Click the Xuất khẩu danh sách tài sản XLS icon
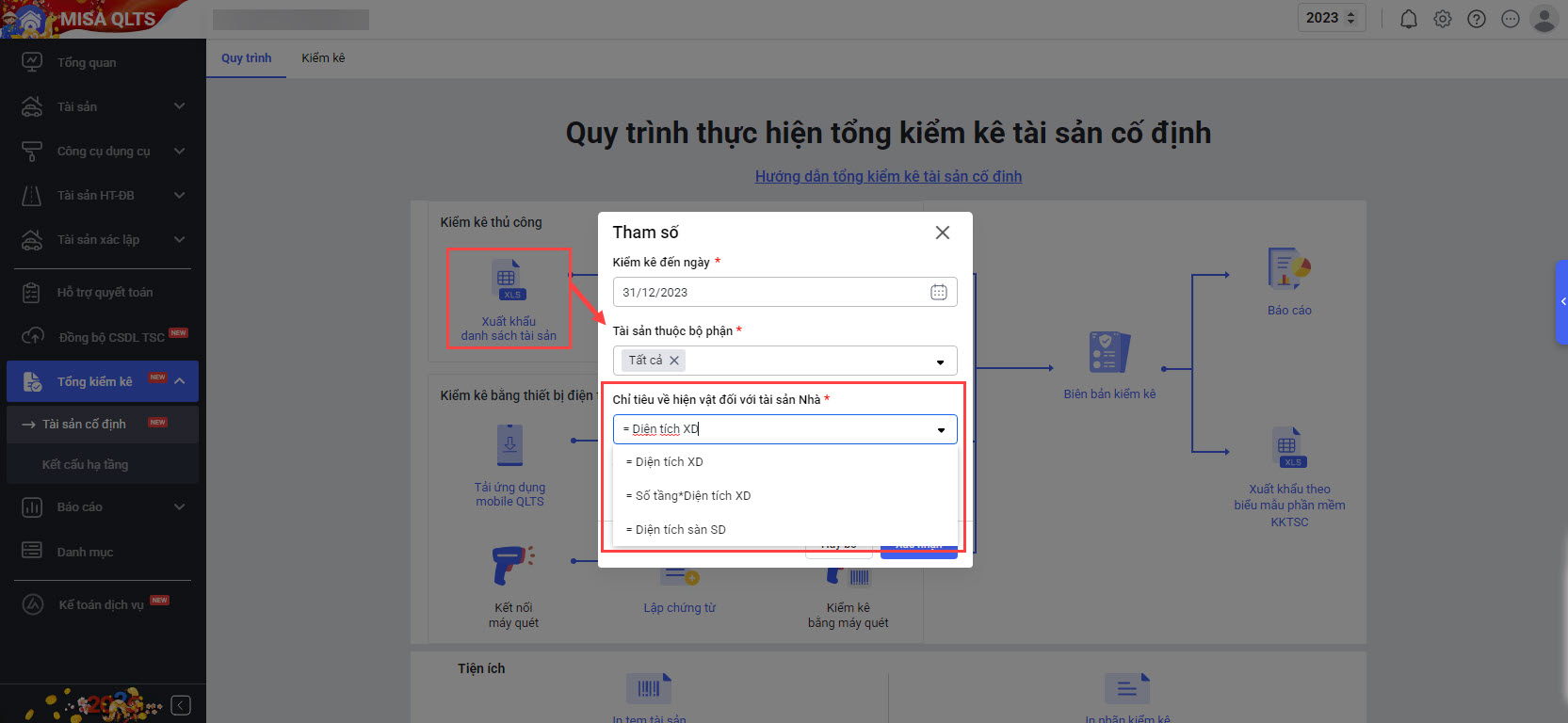Screen dimensions: 1568x723 [x=509, y=280]
